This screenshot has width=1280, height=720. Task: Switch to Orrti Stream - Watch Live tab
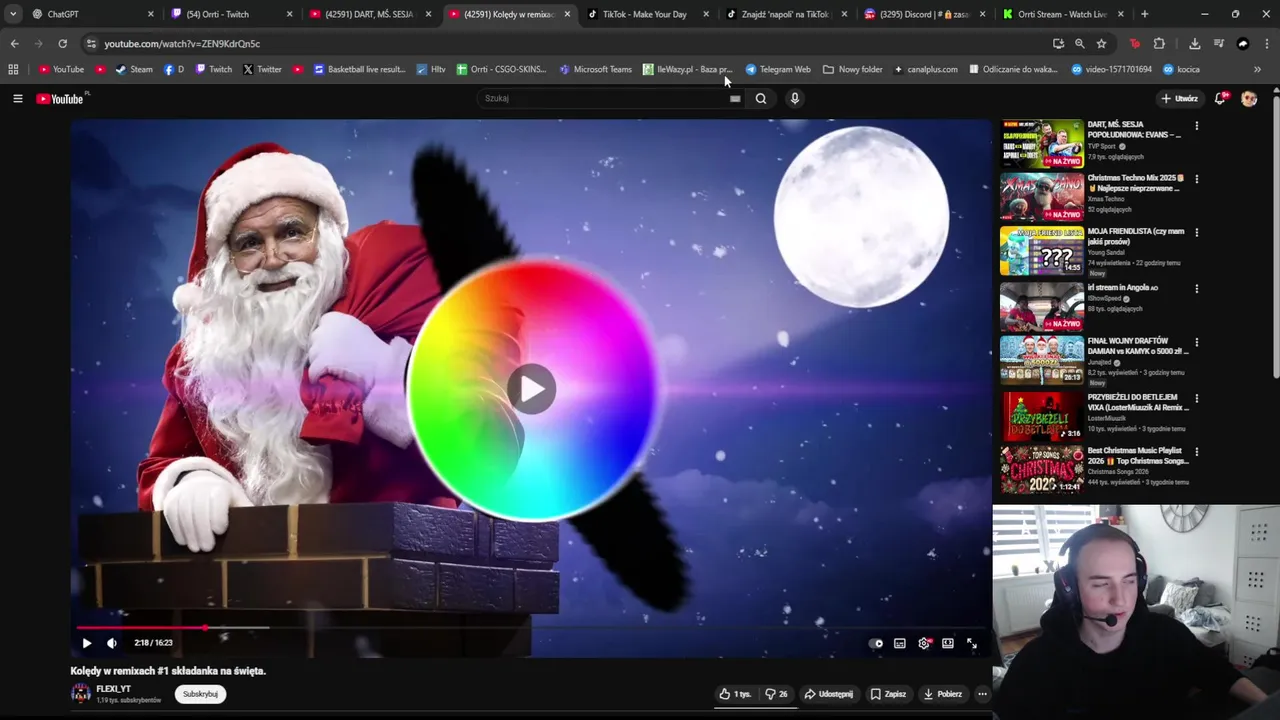tap(1064, 14)
